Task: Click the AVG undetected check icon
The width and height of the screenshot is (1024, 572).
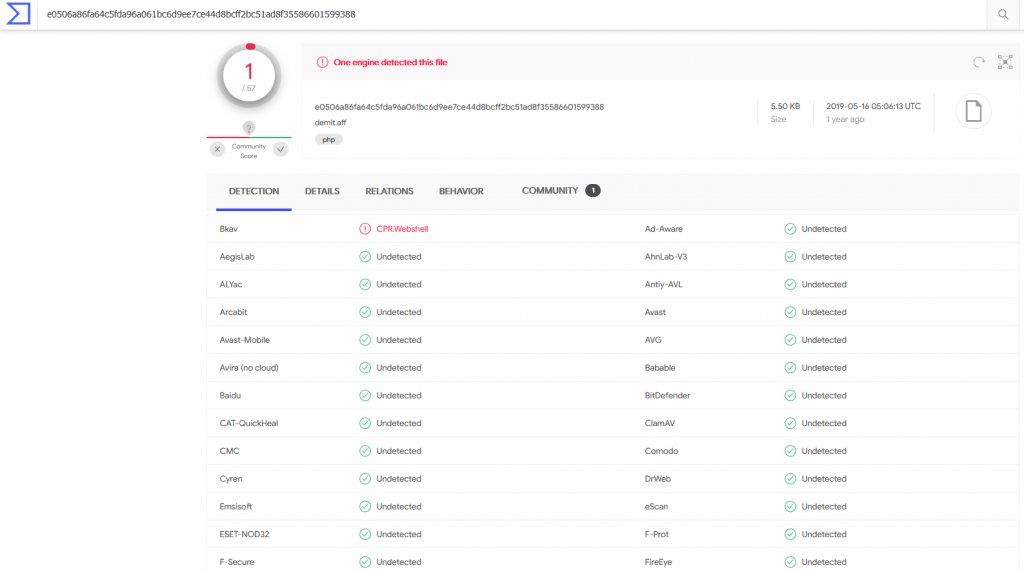Action: [x=790, y=340]
